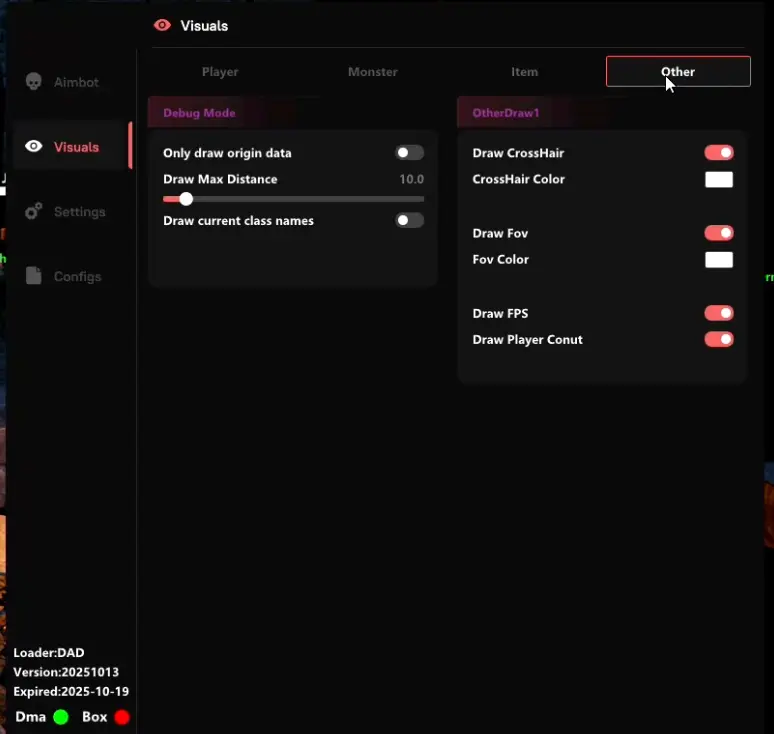774x734 pixels.
Task: Click the Draw Max Distance slider handle
Action: 186,199
